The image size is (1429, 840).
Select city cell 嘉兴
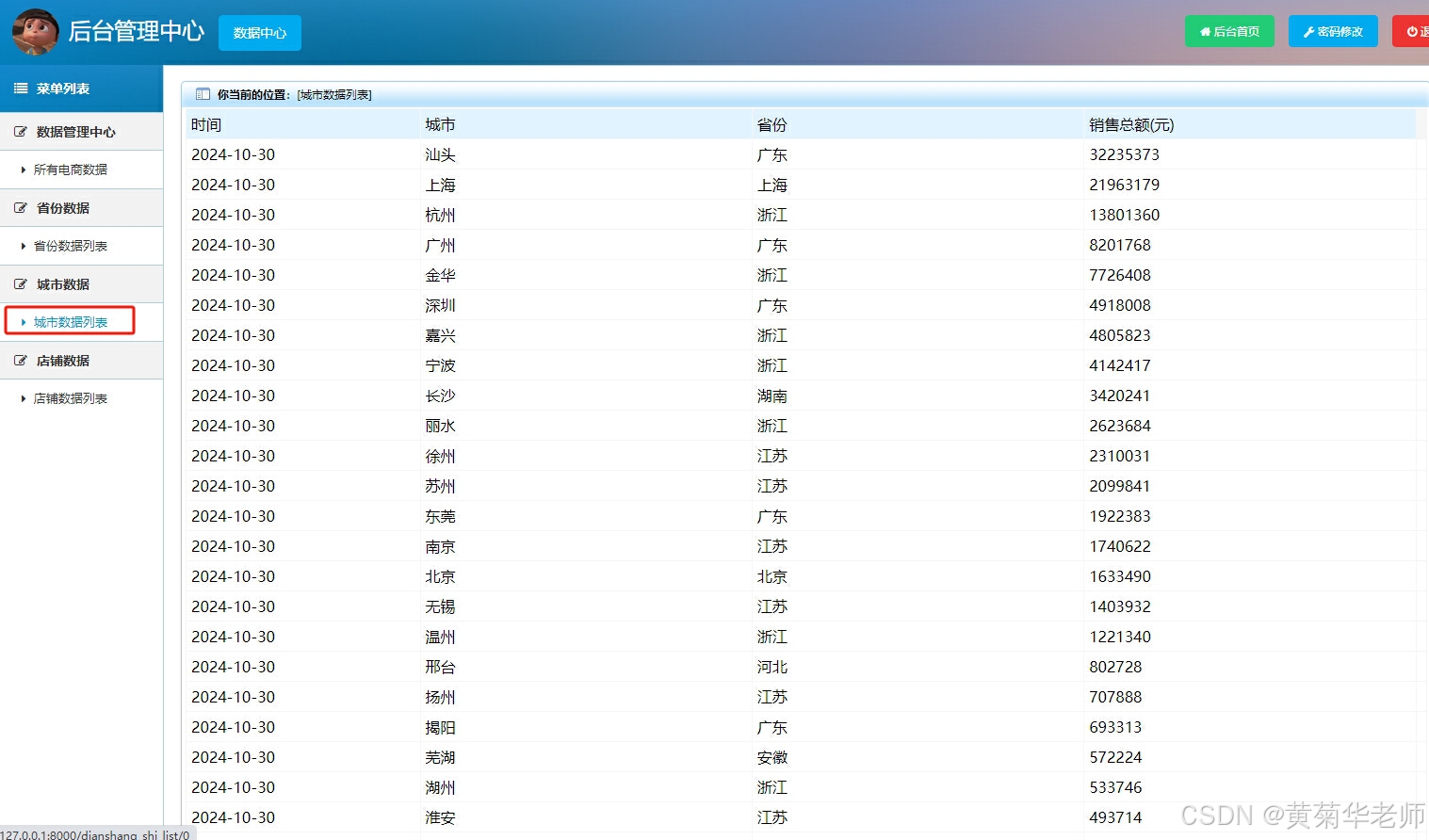click(440, 335)
